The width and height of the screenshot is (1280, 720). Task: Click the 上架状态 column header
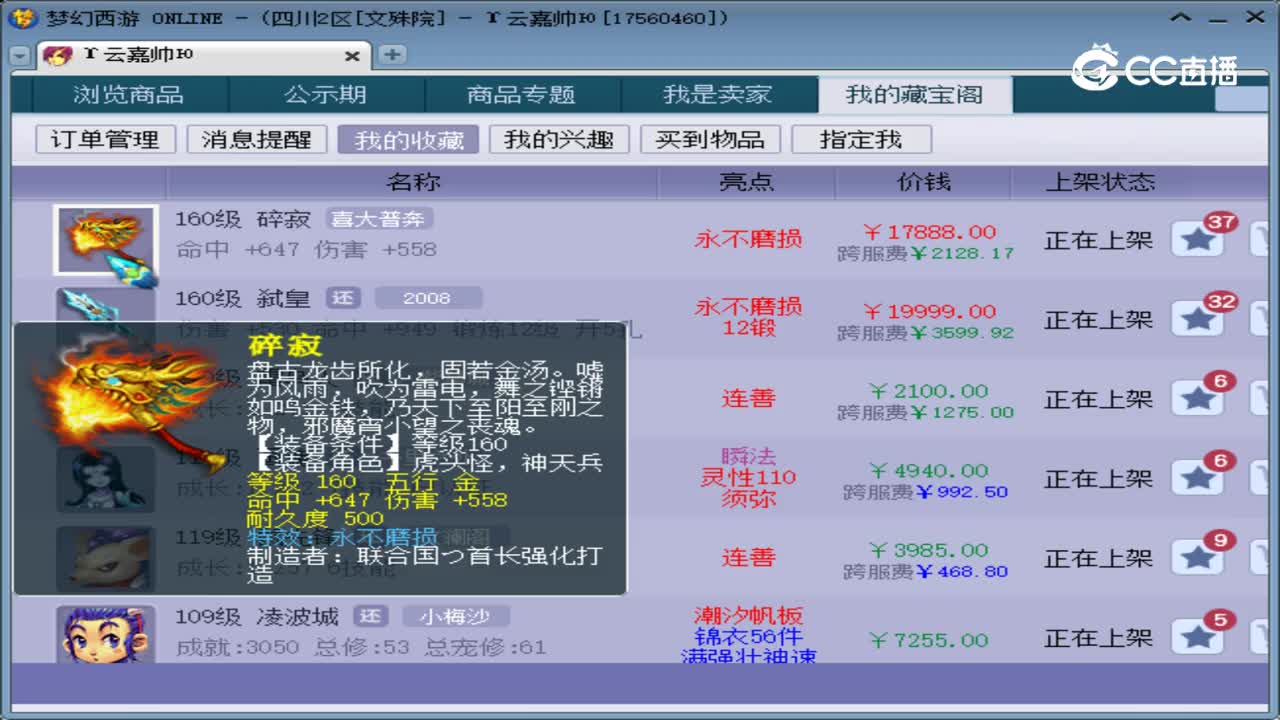(1100, 182)
